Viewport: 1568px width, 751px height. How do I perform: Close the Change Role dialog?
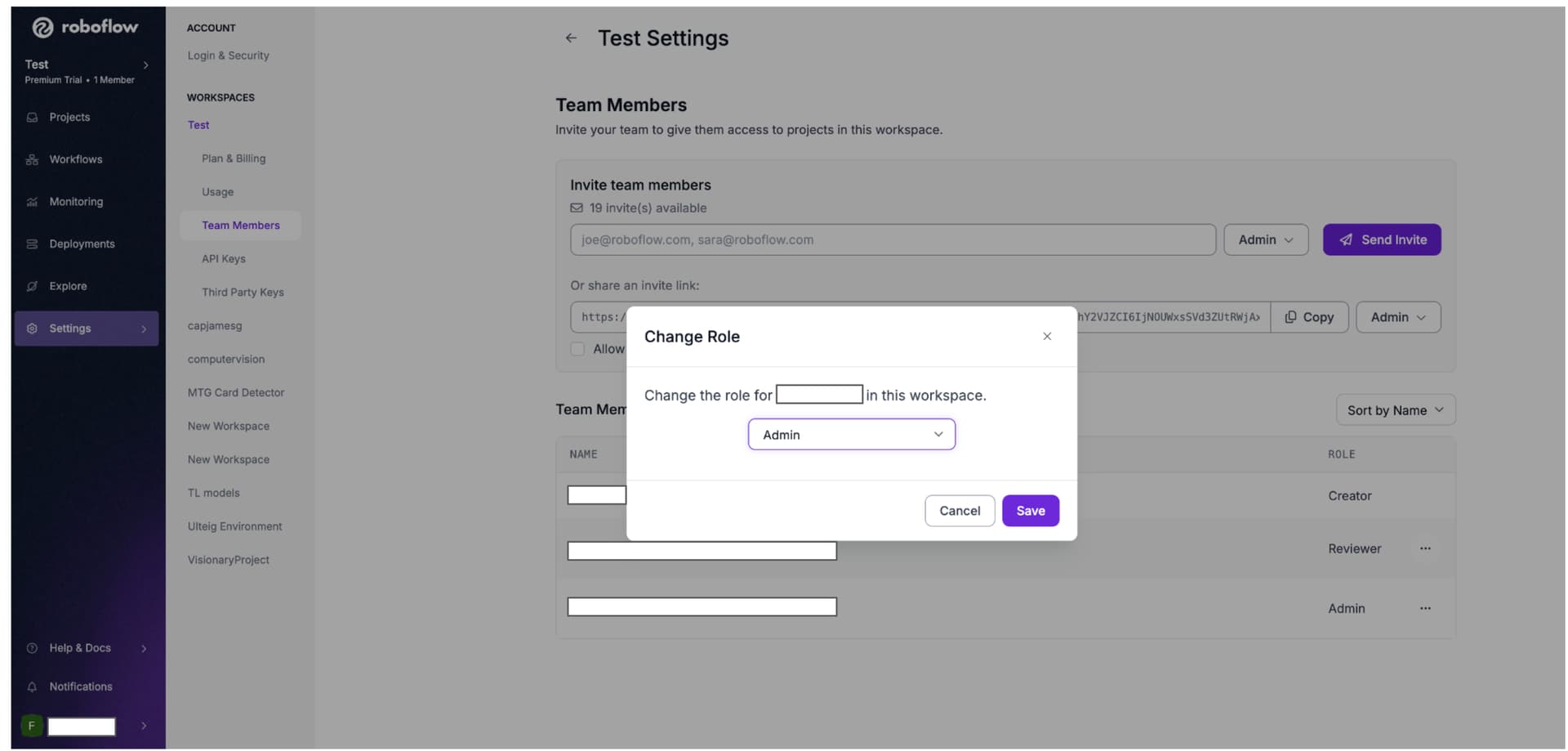point(1047,336)
